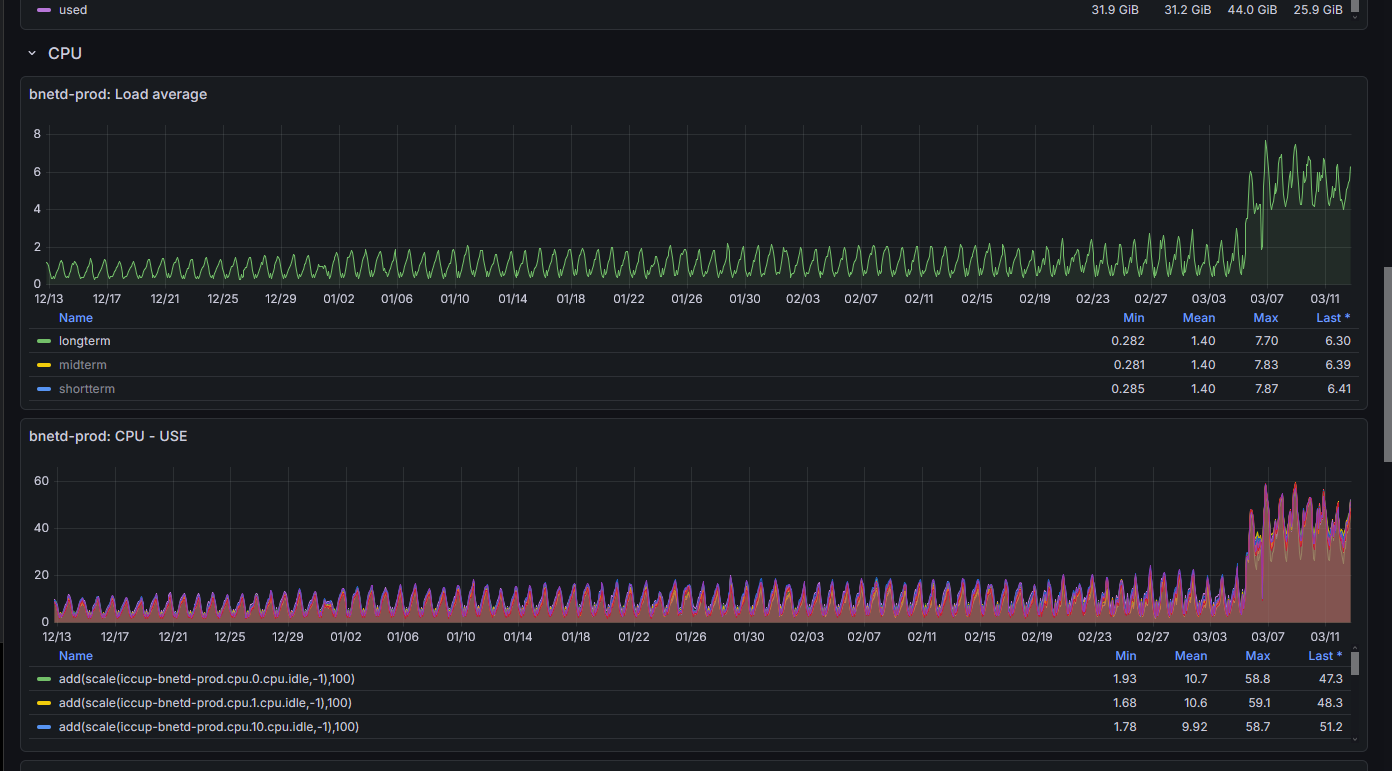Click the CPU legend scrollbar
The image size is (1392, 771).
[x=1355, y=664]
